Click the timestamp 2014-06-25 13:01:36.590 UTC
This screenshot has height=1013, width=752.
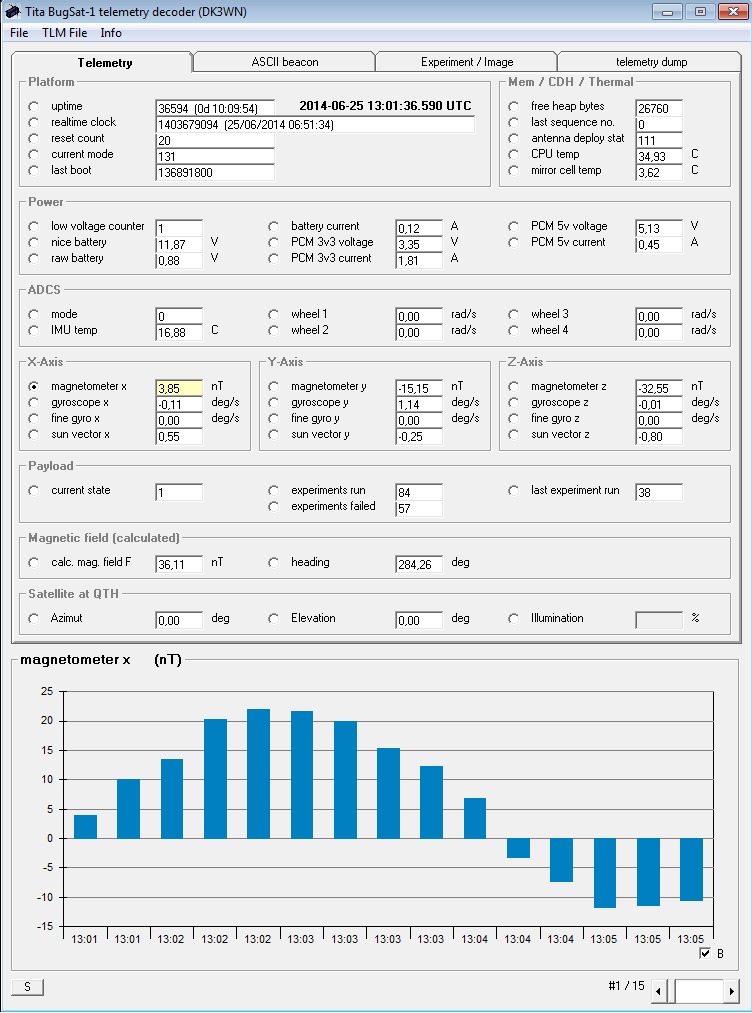[385, 106]
